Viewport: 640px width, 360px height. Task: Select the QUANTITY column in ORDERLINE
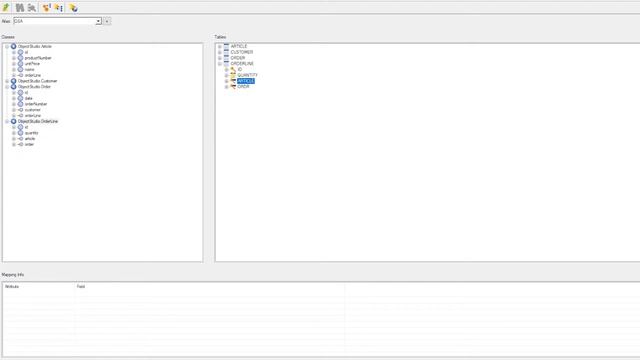pyautogui.click(x=247, y=76)
